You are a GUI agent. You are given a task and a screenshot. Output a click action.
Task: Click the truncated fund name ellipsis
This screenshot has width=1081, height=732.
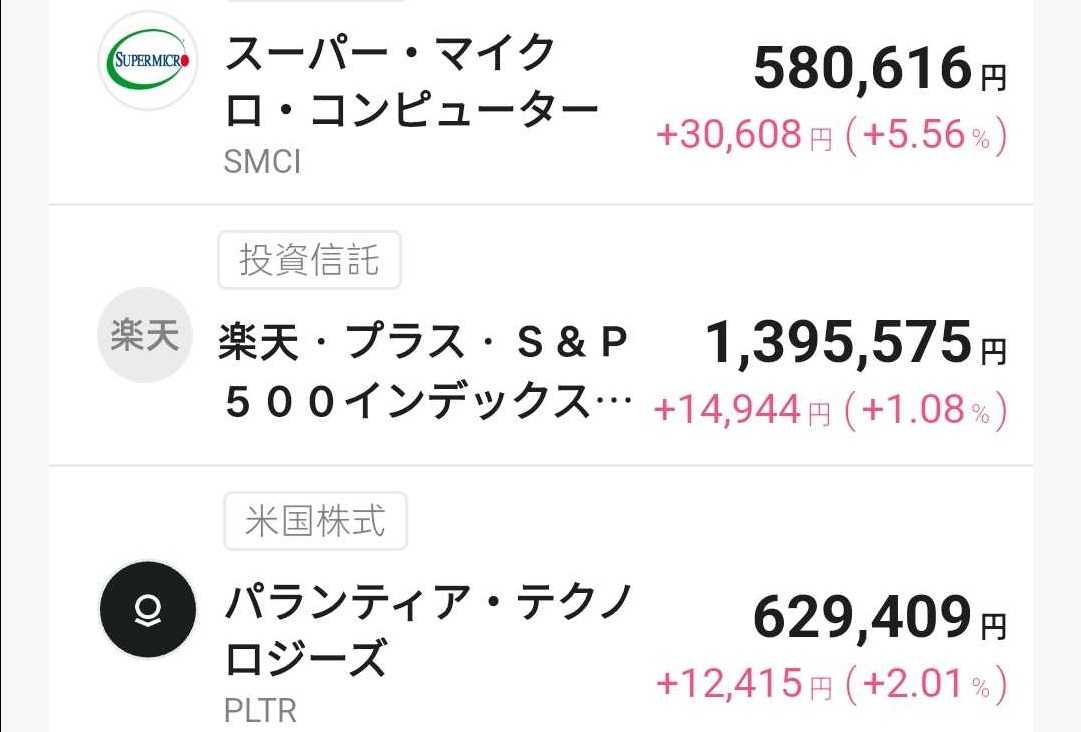[613, 402]
